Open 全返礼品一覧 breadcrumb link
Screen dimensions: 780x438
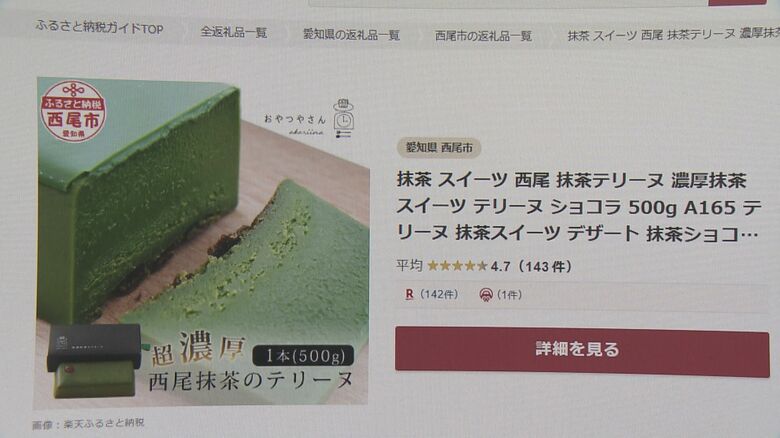tap(234, 32)
